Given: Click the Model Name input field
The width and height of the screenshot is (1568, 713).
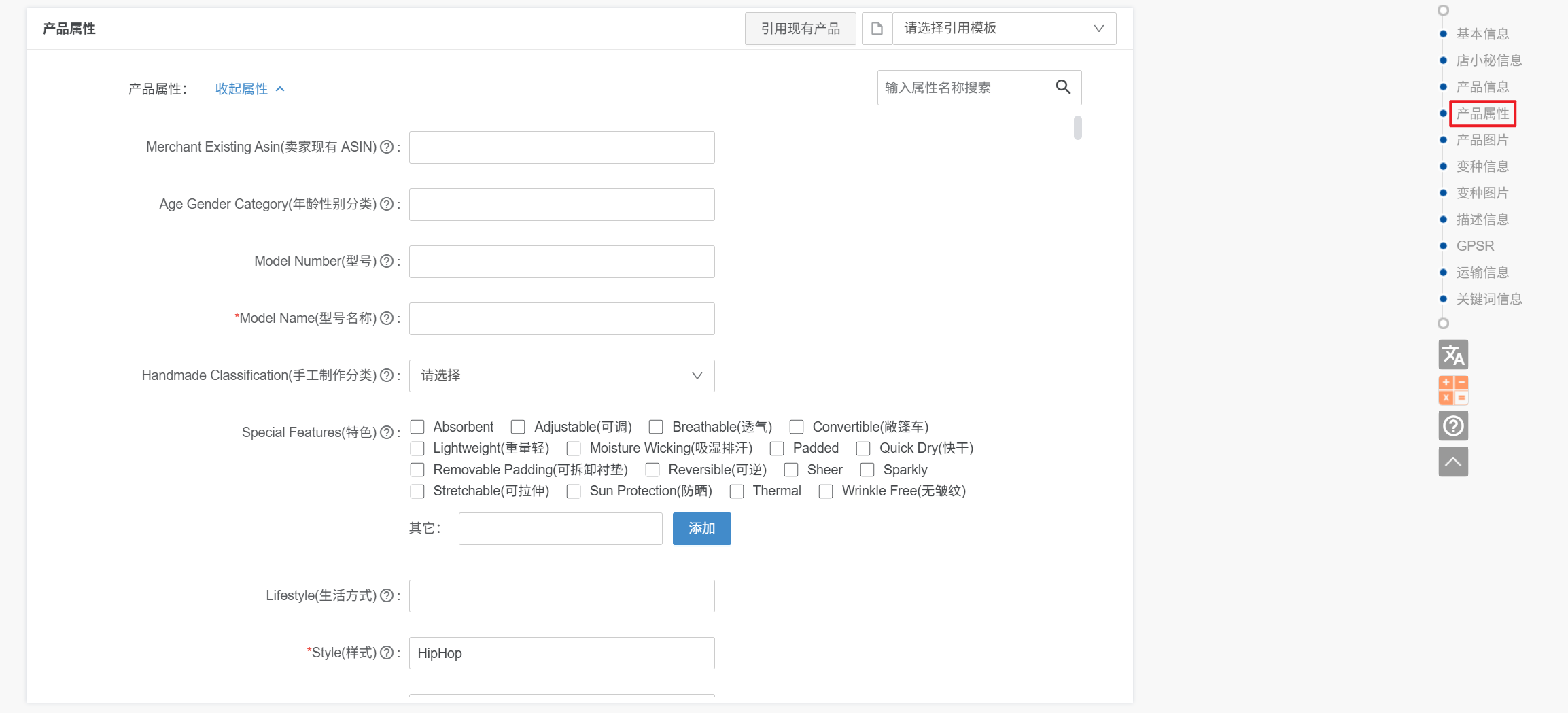Looking at the screenshot, I should point(561,319).
